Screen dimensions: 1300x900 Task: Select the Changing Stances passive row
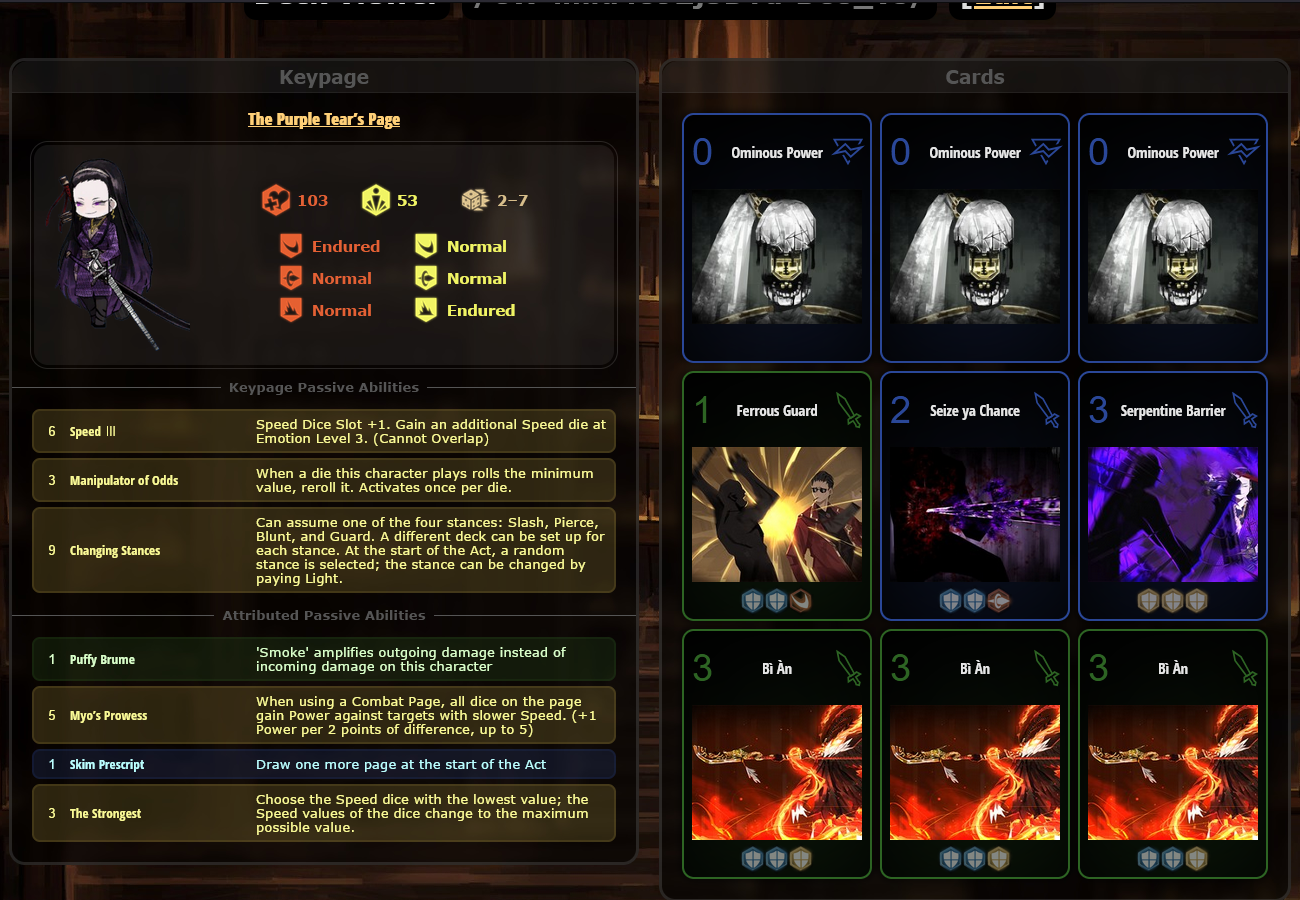pyautogui.click(x=324, y=550)
